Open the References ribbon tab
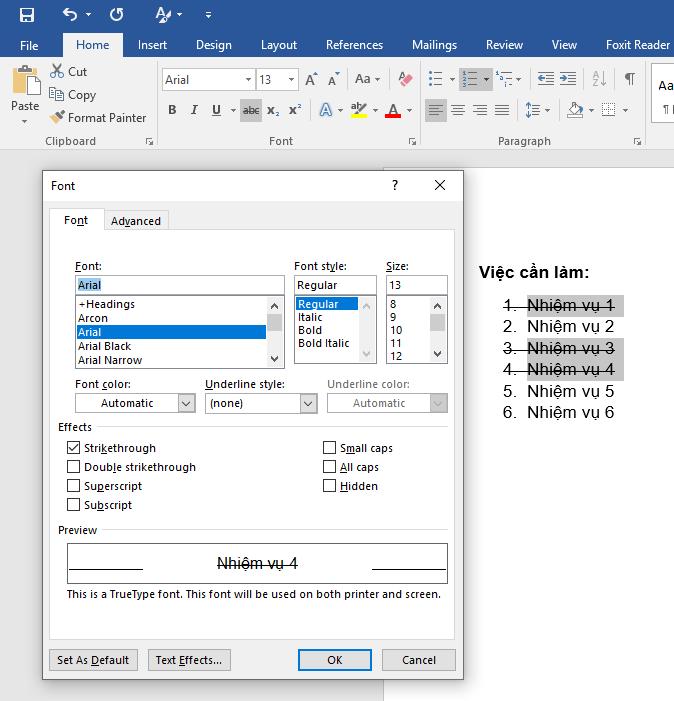The height and width of the screenshot is (701, 674). coord(354,45)
